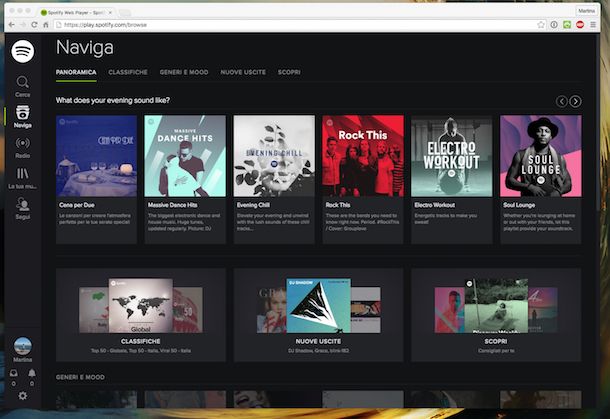The width and height of the screenshot is (610, 419).
Task: Click the browser back arrow
Action: [12, 25]
